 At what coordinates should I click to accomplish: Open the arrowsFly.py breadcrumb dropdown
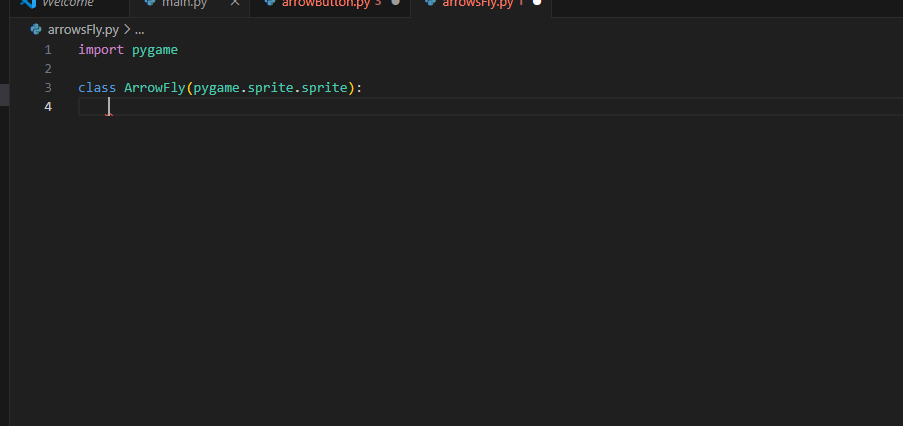coord(83,30)
